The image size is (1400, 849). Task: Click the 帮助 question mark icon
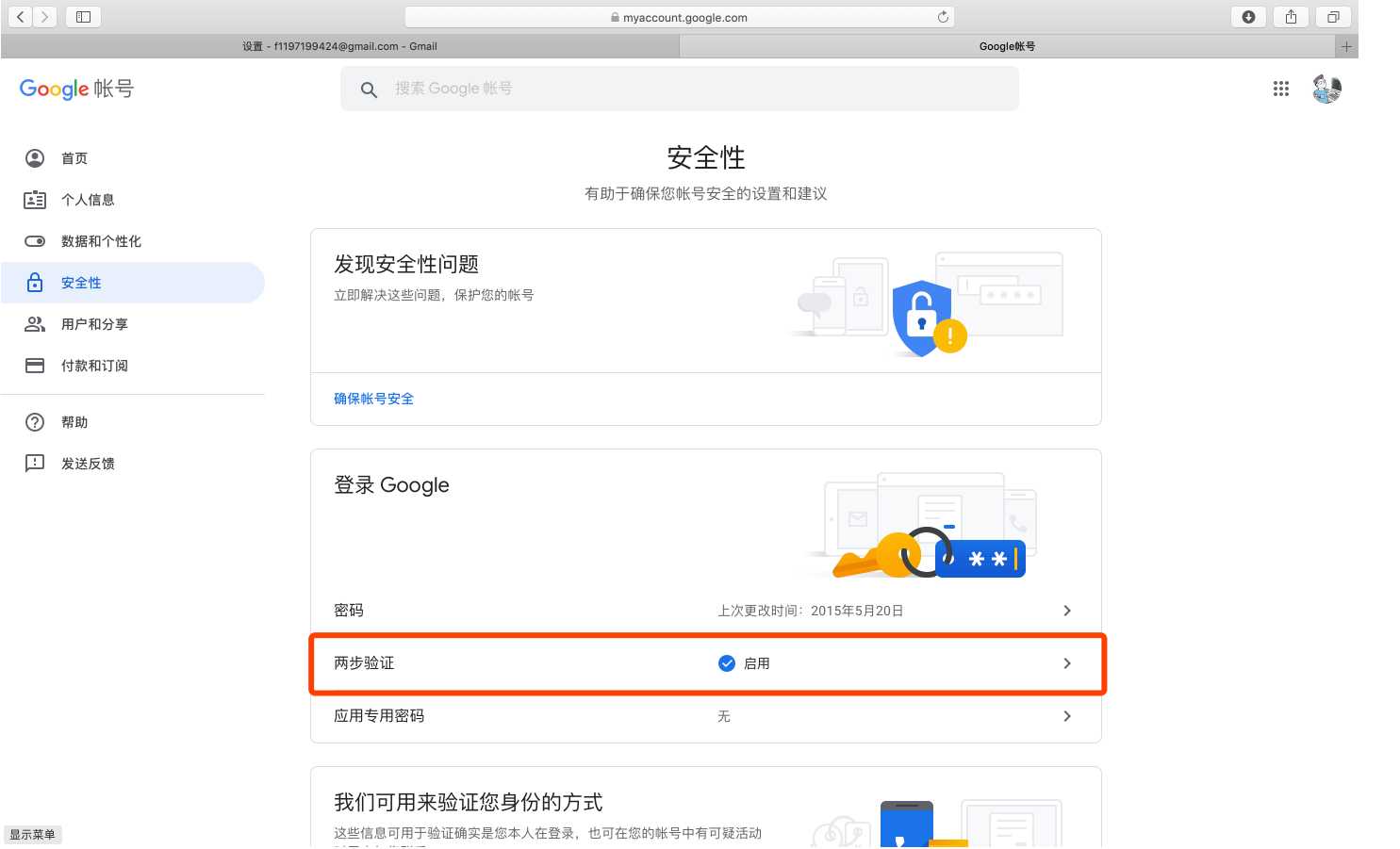pos(35,422)
